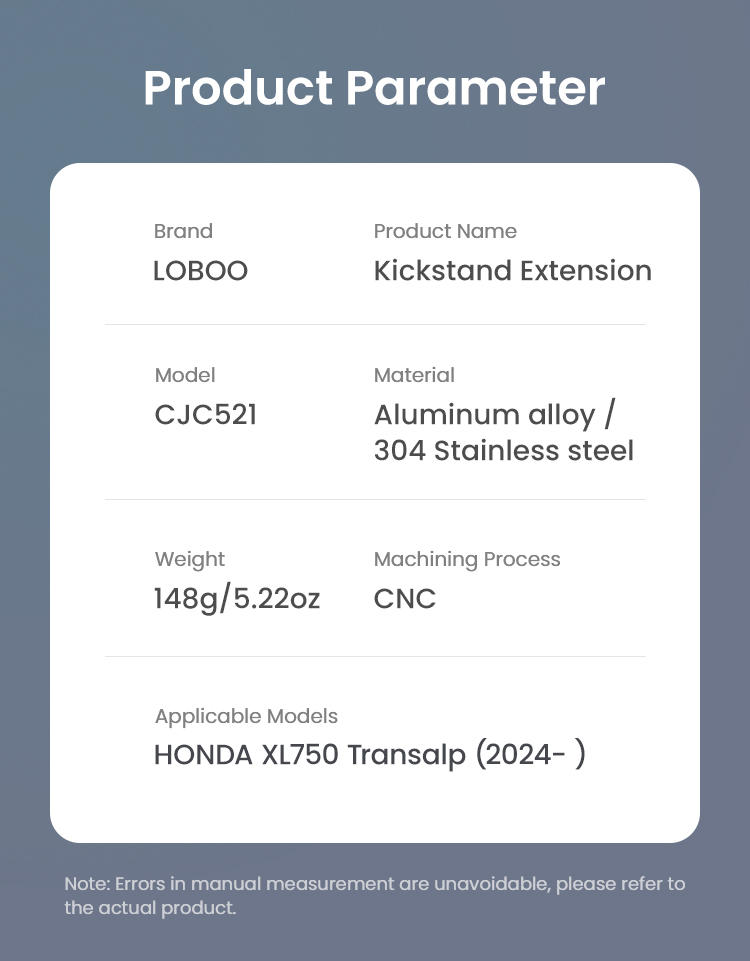
Task: Click the Product Parameter heading
Action: [x=374, y=88]
